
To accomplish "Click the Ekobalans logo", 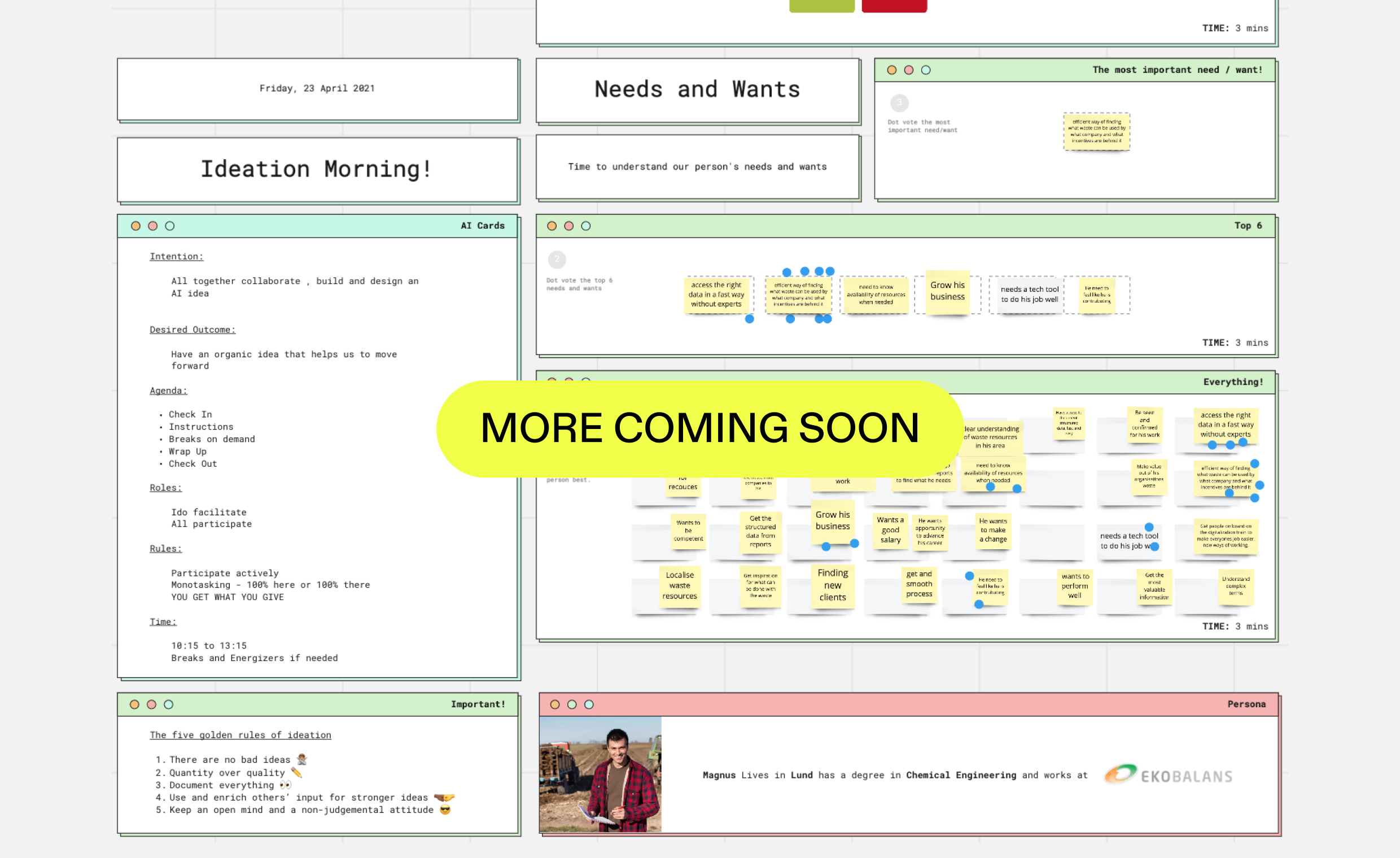I will (x=1168, y=776).
